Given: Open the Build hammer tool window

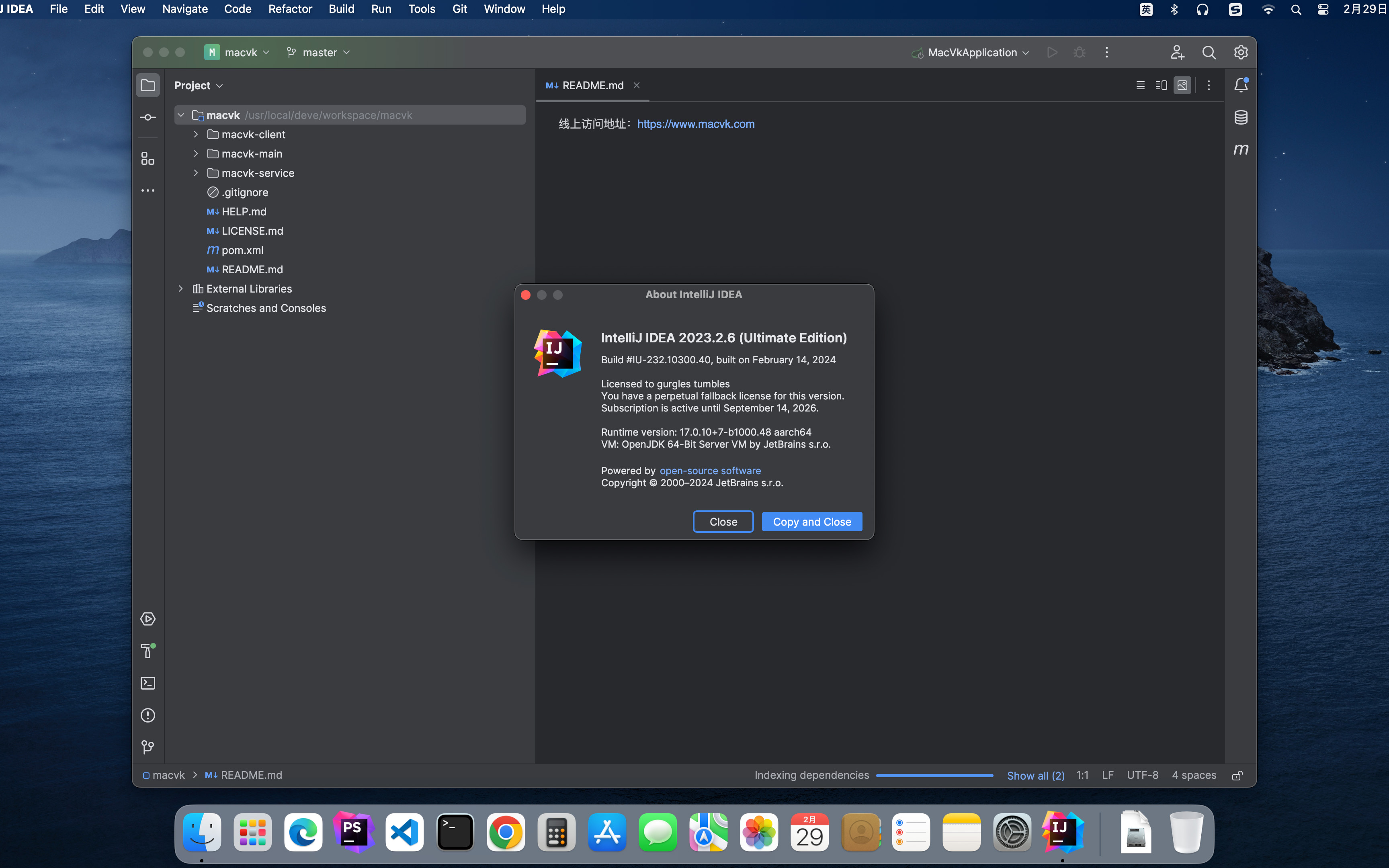Looking at the screenshot, I should click(148, 651).
